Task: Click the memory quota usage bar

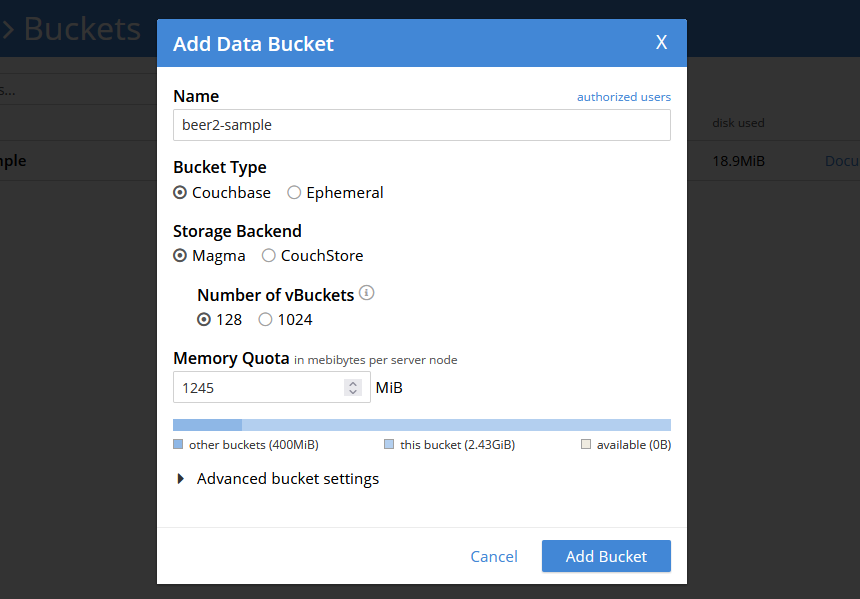Action: click(x=422, y=425)
